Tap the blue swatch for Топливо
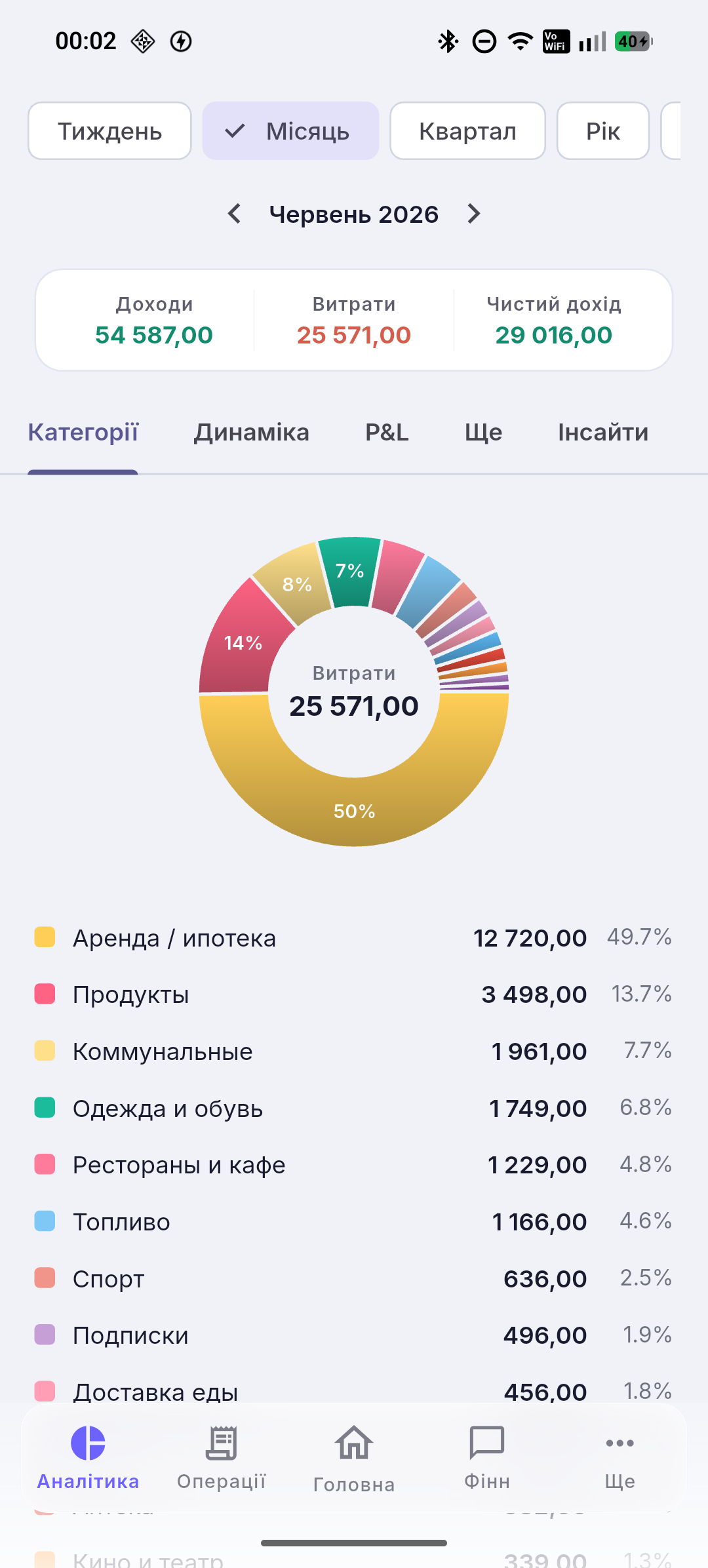This screenshot has height=1568, width=708. [x=45, y=1221]
